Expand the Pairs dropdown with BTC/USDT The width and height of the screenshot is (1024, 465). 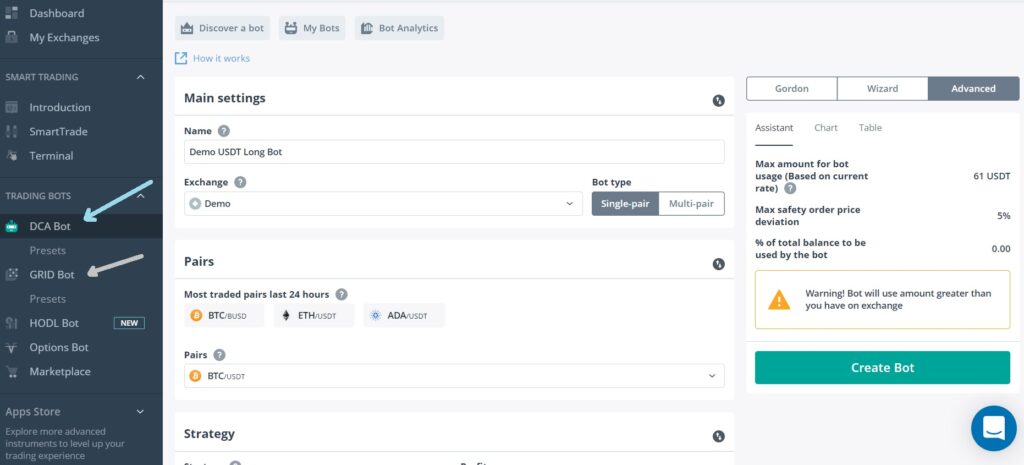coord(454,376)
